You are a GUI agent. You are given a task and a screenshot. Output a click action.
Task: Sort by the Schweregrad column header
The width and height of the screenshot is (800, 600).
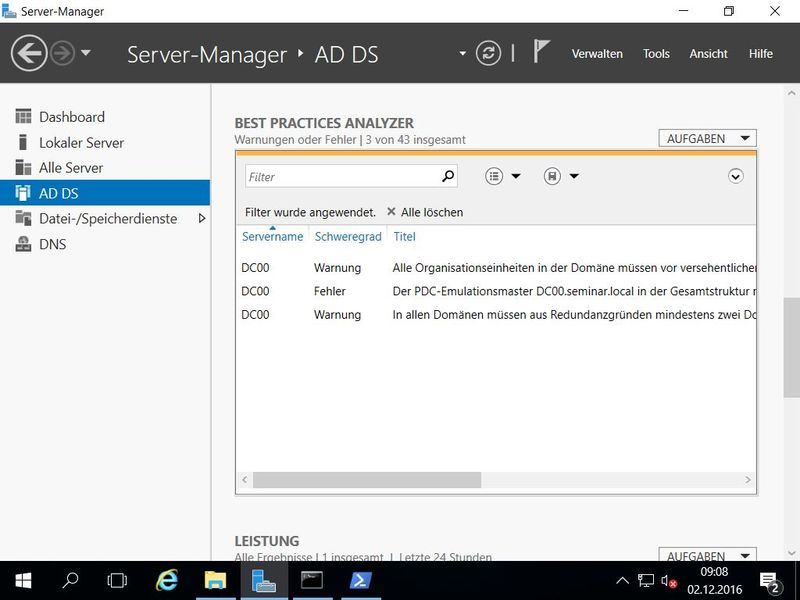pos(347,237)
